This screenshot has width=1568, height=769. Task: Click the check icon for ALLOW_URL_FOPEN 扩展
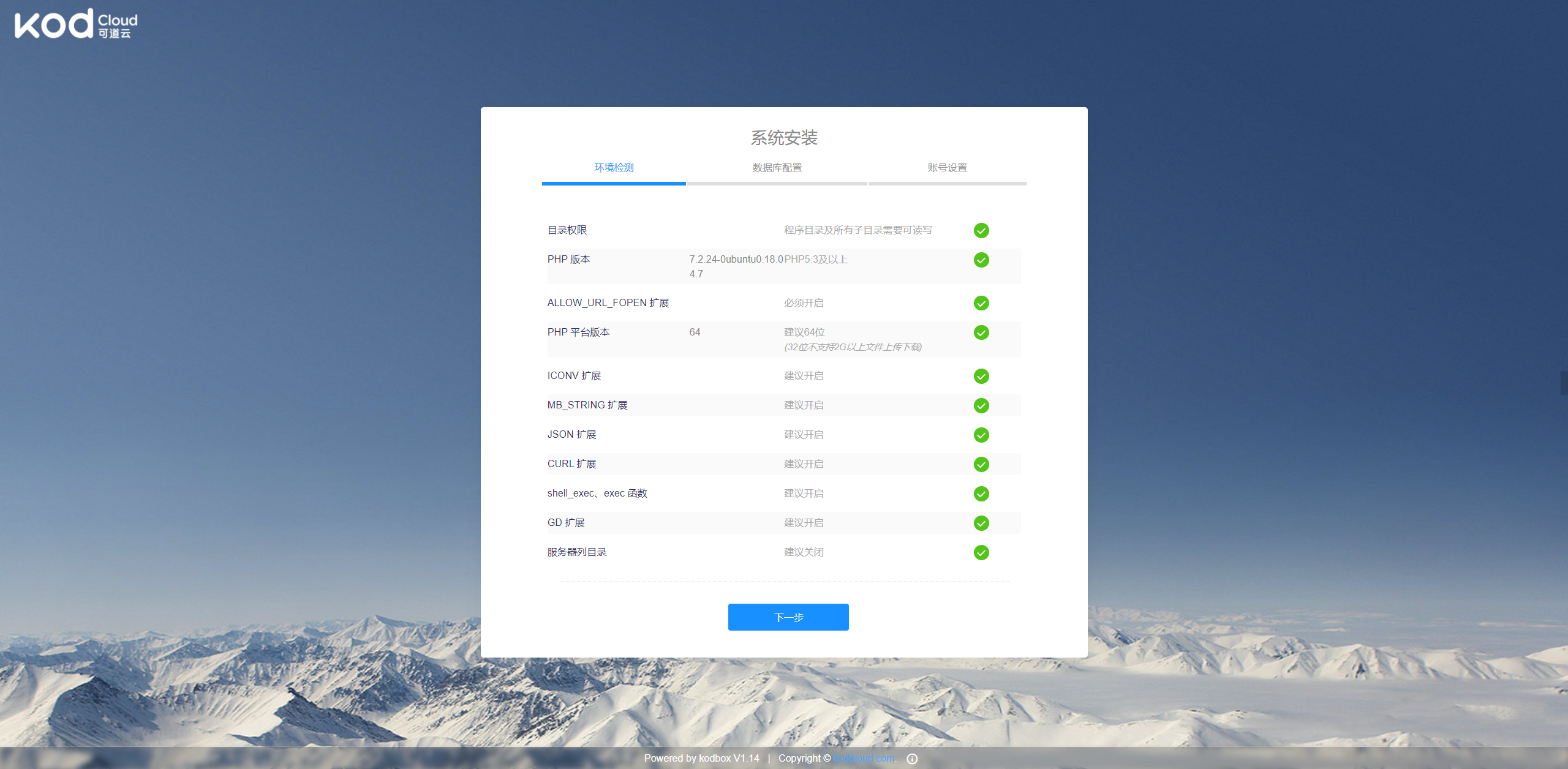981,303
